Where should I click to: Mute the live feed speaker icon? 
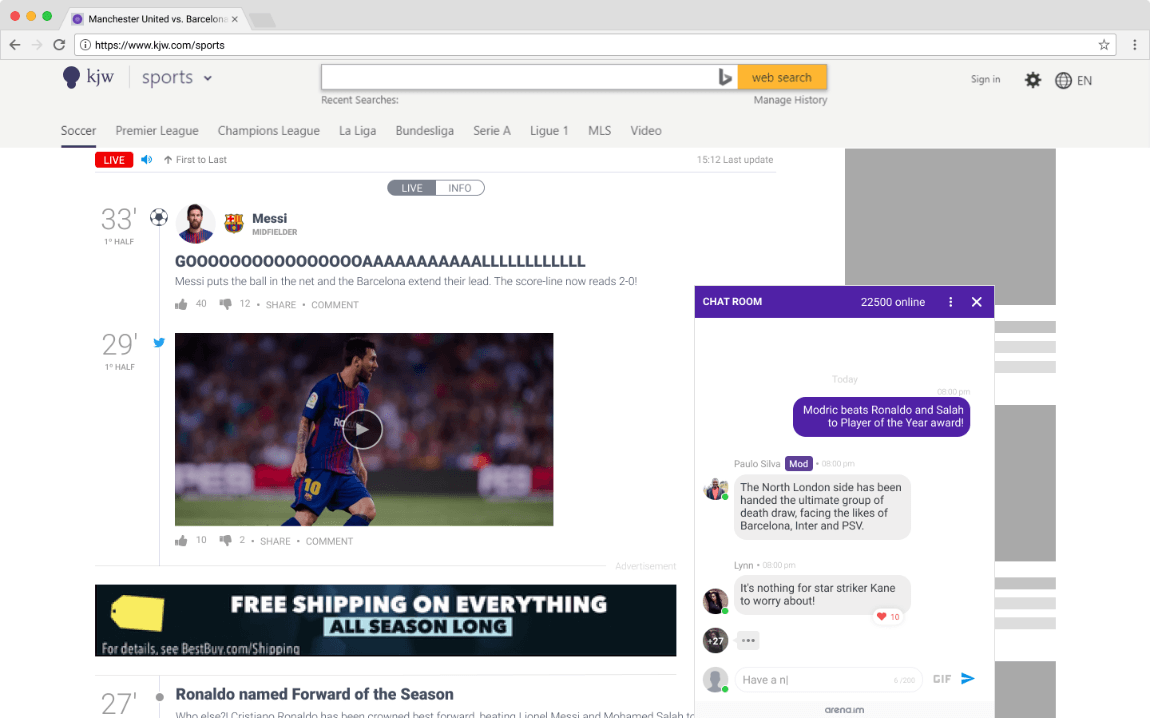(x=147, y=159)
